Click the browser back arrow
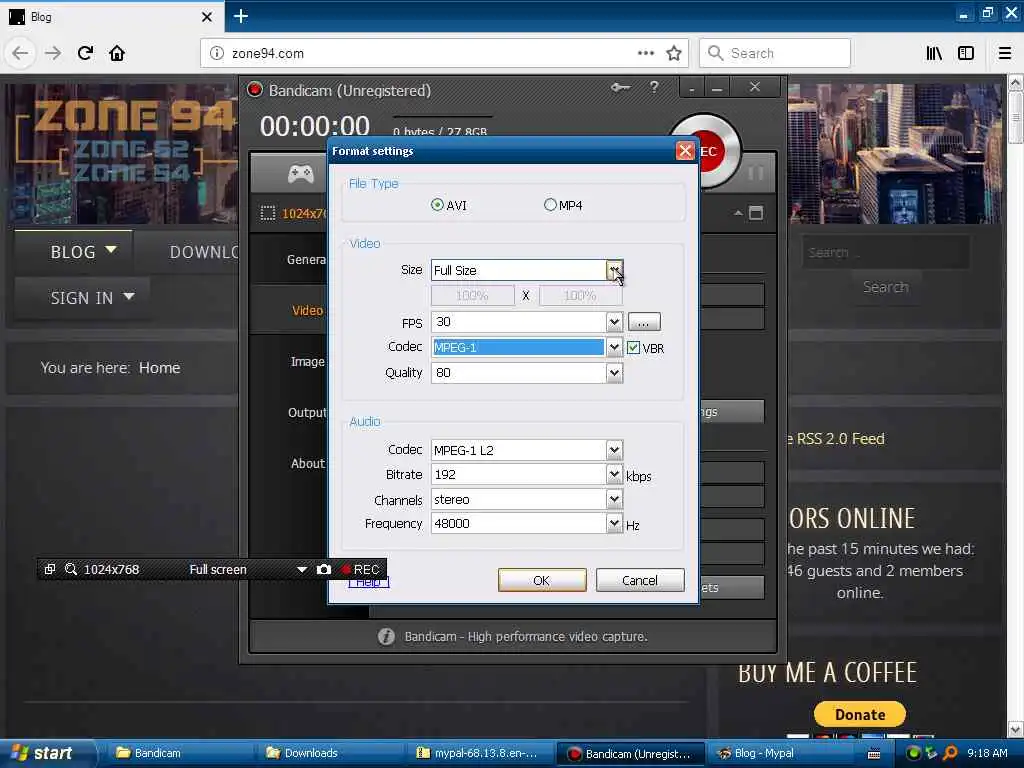 pos(20,53)
